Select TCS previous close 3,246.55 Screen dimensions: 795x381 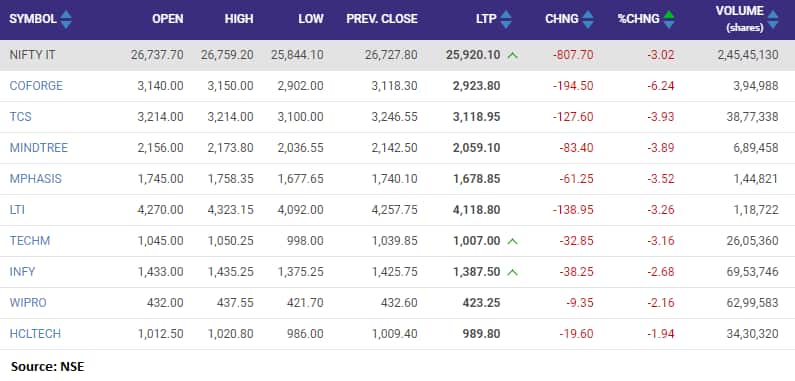pos(394,117)
